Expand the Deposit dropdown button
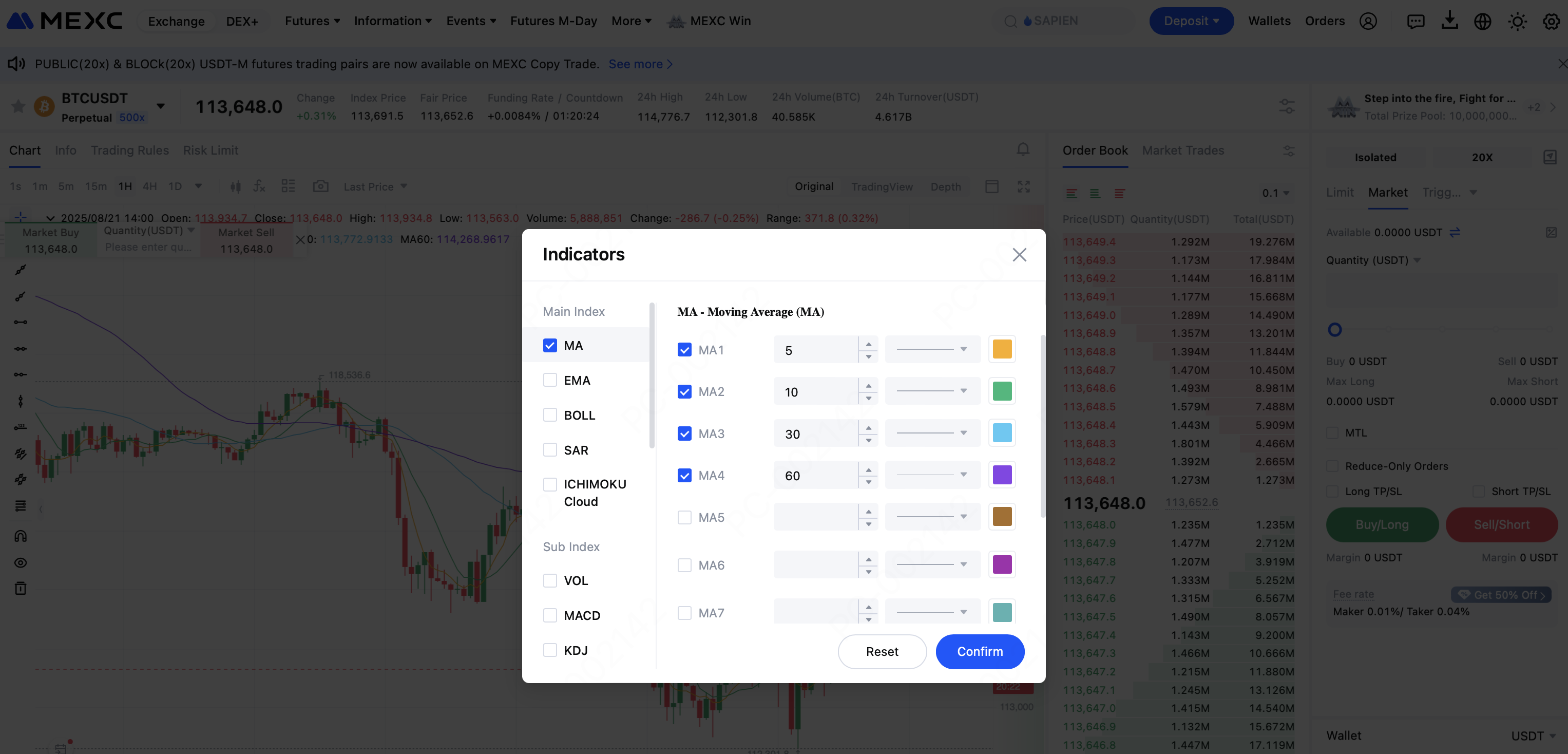 1191,21
